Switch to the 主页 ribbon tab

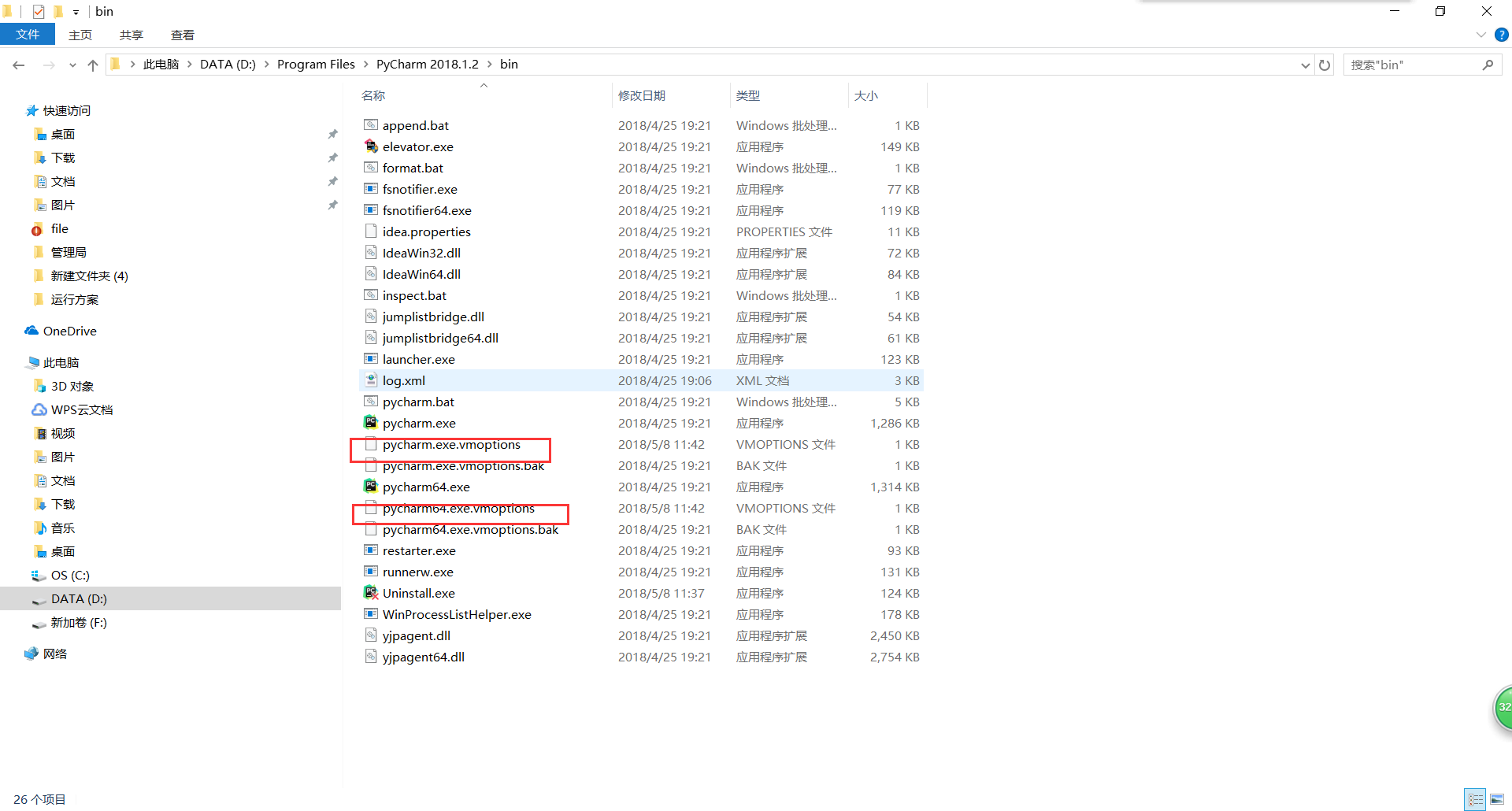pos(80,35)
